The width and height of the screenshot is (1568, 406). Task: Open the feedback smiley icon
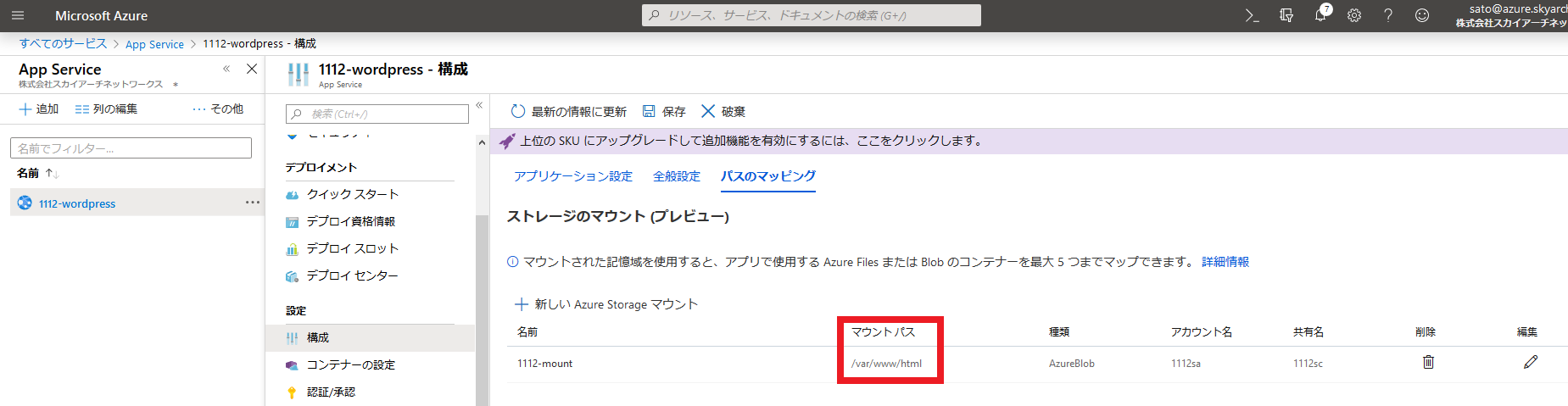[1422, 15]
